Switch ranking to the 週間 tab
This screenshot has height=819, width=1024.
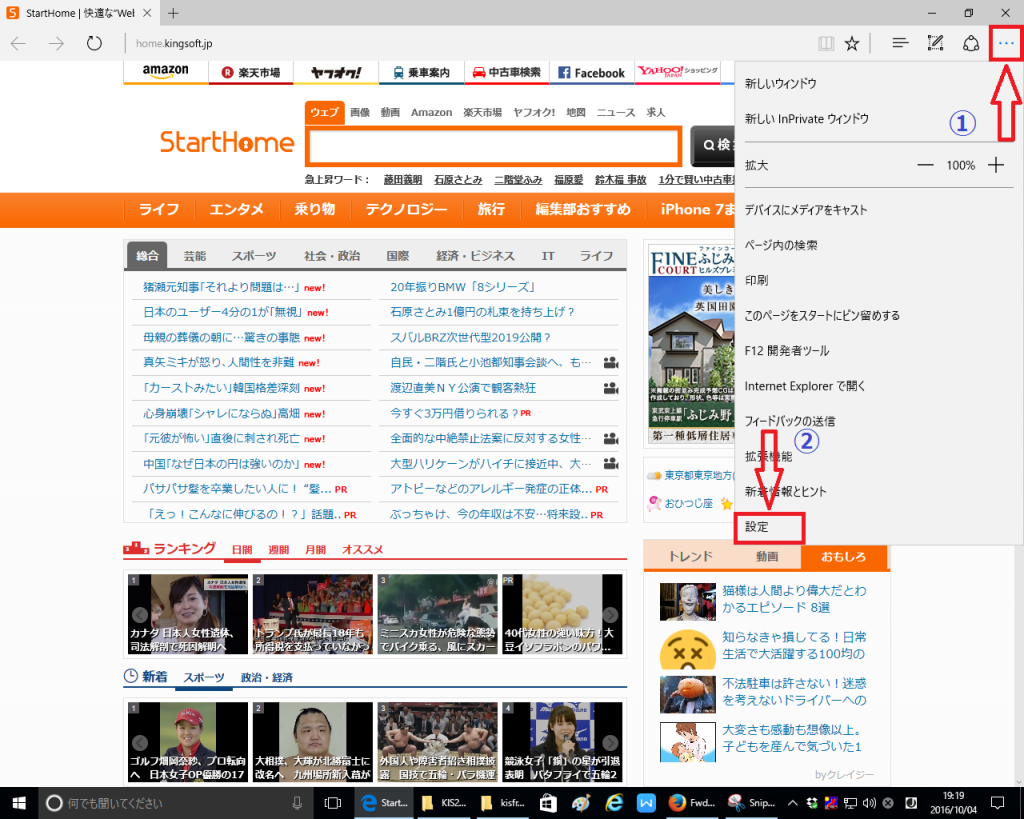coord(279,550)
